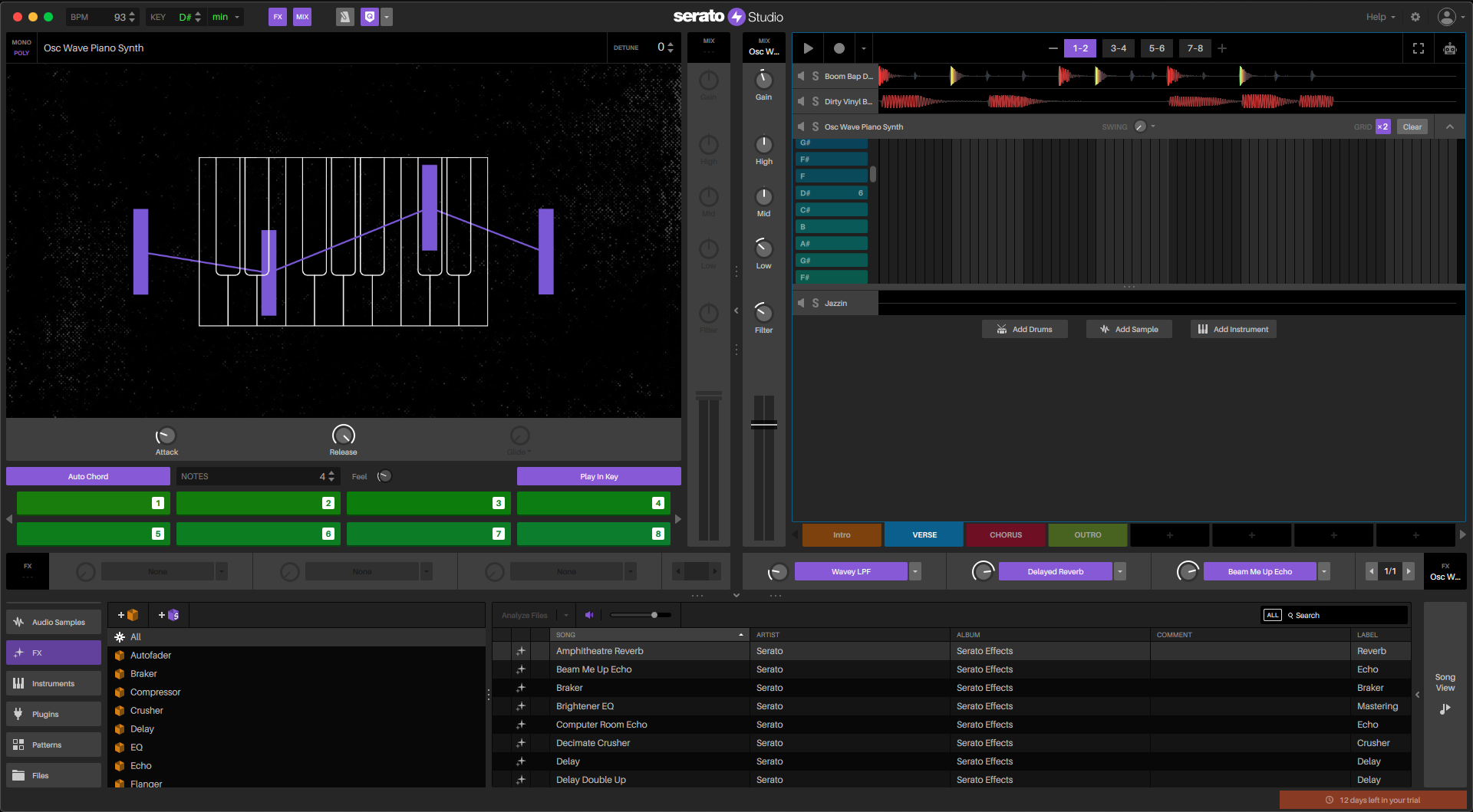This screenshot has width=1473, height=812.
Task: Open the settings gear icon
Action: pyautogui.click(x=1415, y=17)
